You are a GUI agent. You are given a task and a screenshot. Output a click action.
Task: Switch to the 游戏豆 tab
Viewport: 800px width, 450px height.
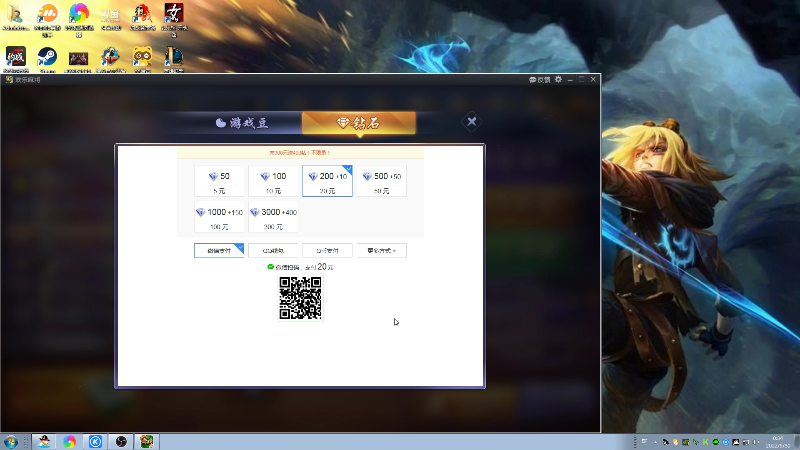tap(242, 123)
